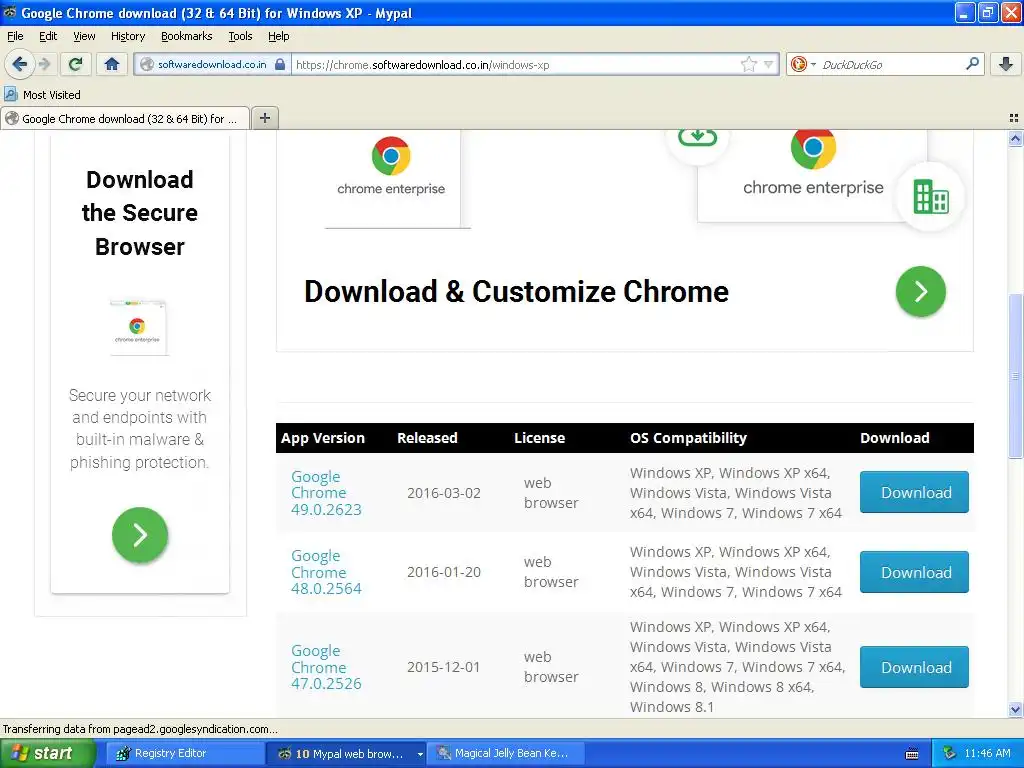Click the App Version column header

point(323,438)
